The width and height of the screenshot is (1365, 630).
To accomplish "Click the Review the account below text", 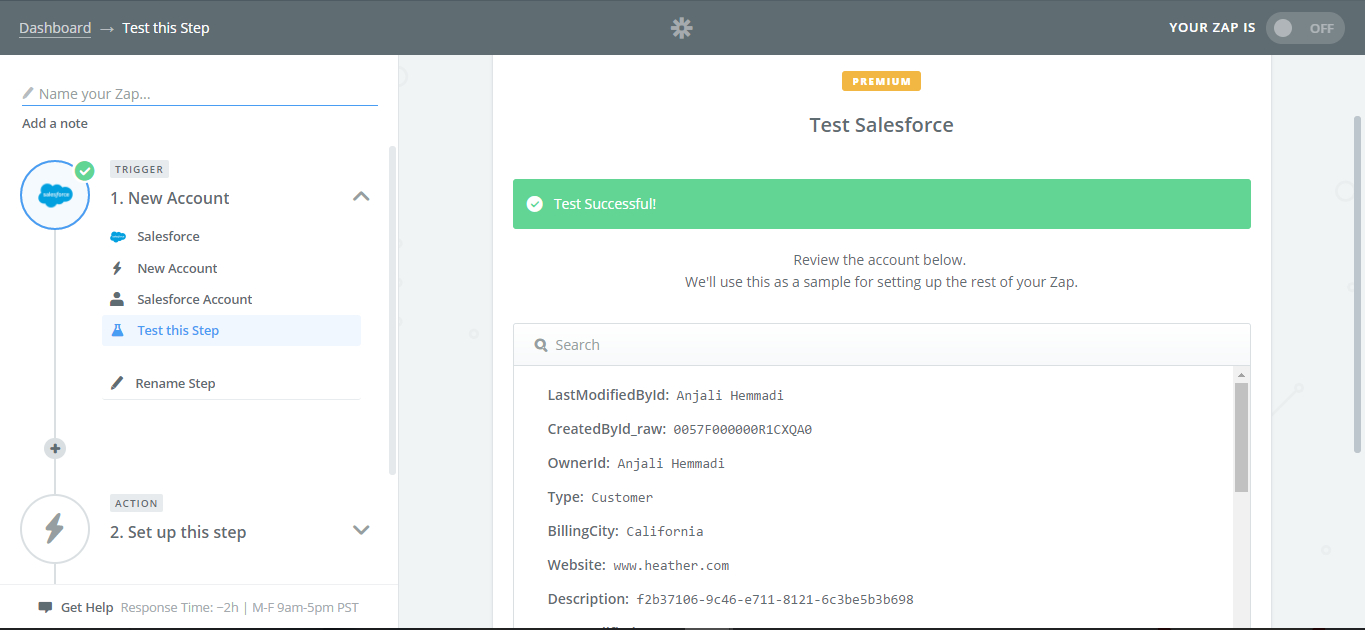I will click(x=880, y=260).
